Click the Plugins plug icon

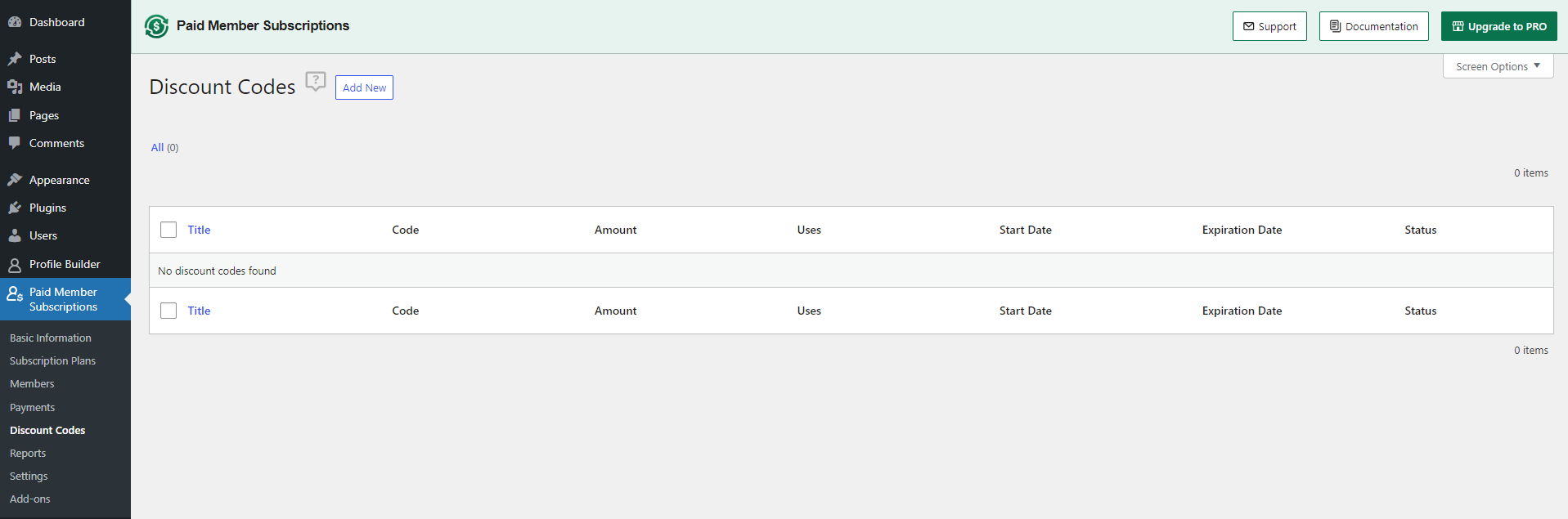(15, 208)
